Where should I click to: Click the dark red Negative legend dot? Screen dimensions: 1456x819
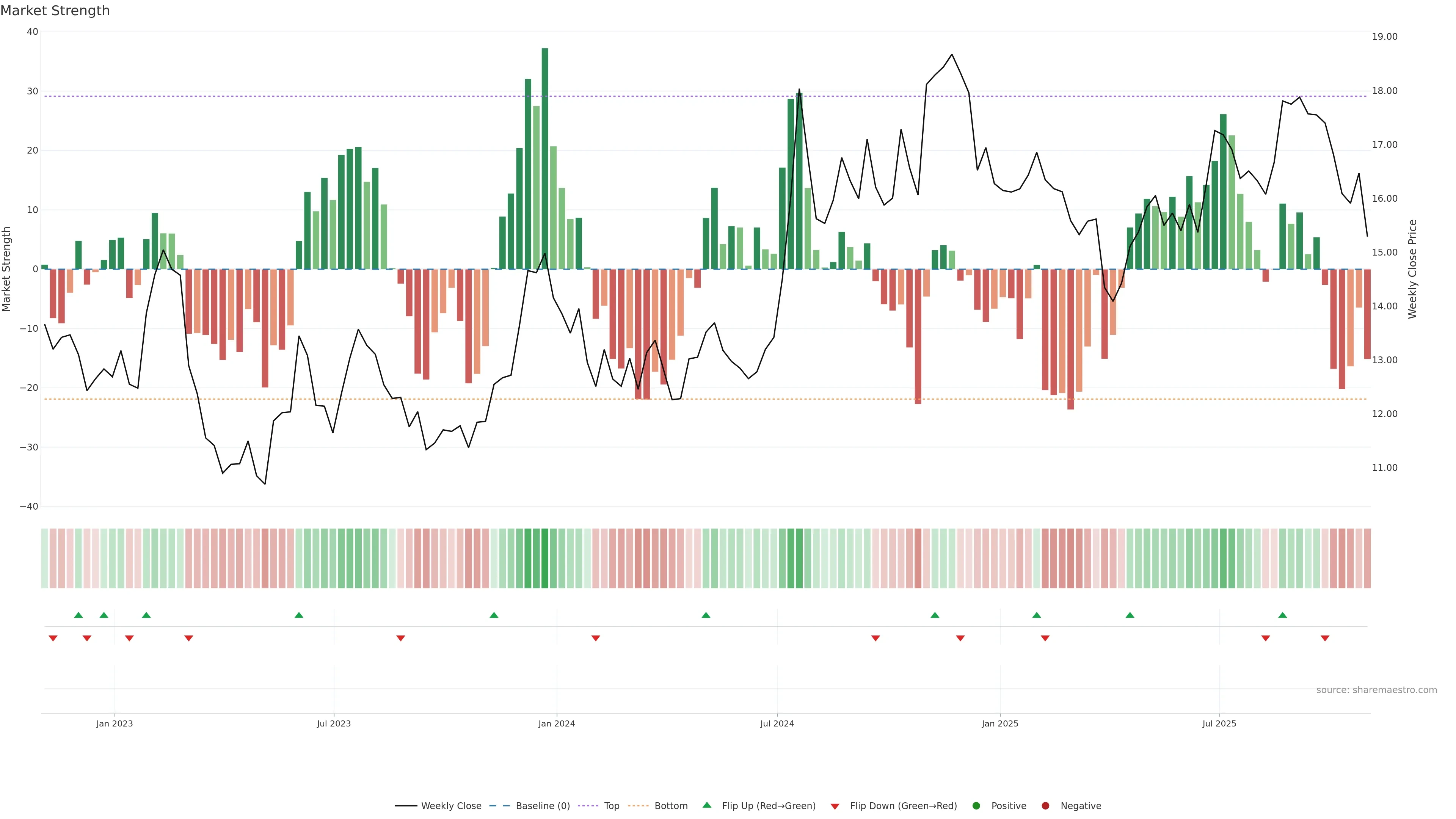click(1045, 805)
